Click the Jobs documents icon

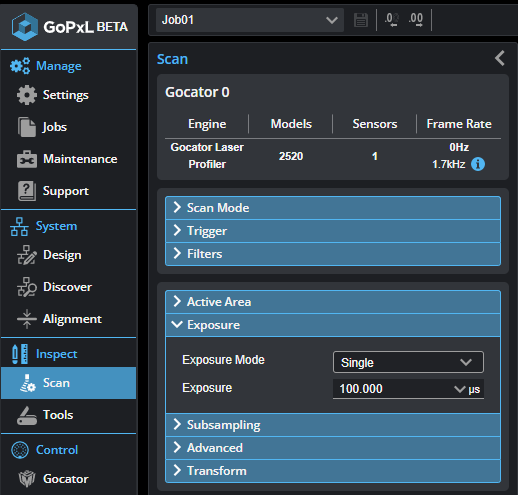click(27, 127)
